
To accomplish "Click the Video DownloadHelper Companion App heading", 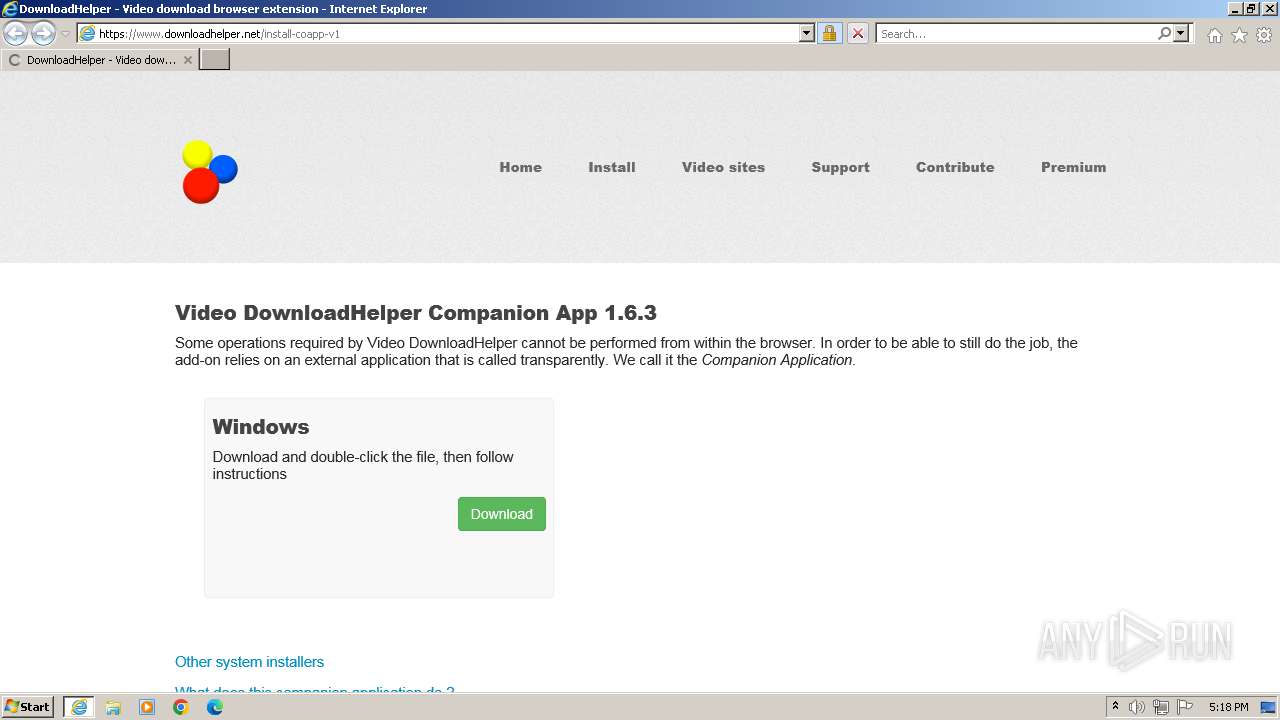I will [416, 313].
